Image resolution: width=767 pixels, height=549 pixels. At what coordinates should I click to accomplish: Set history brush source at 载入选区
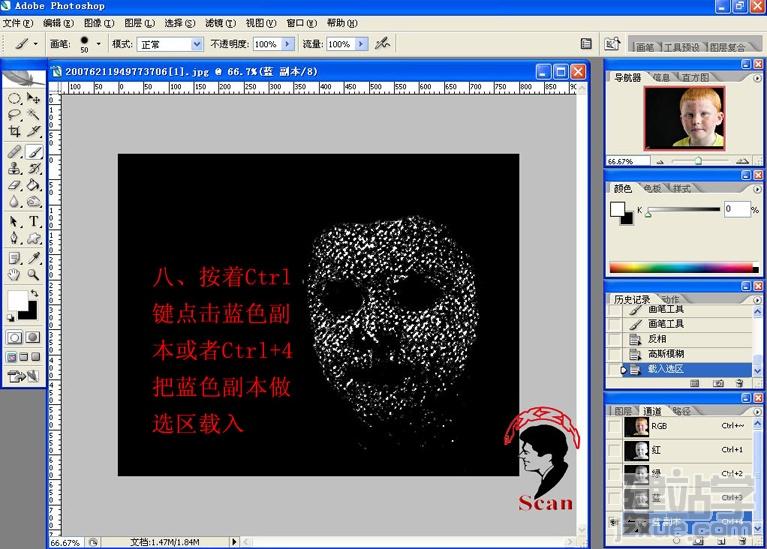click(613, 369)
